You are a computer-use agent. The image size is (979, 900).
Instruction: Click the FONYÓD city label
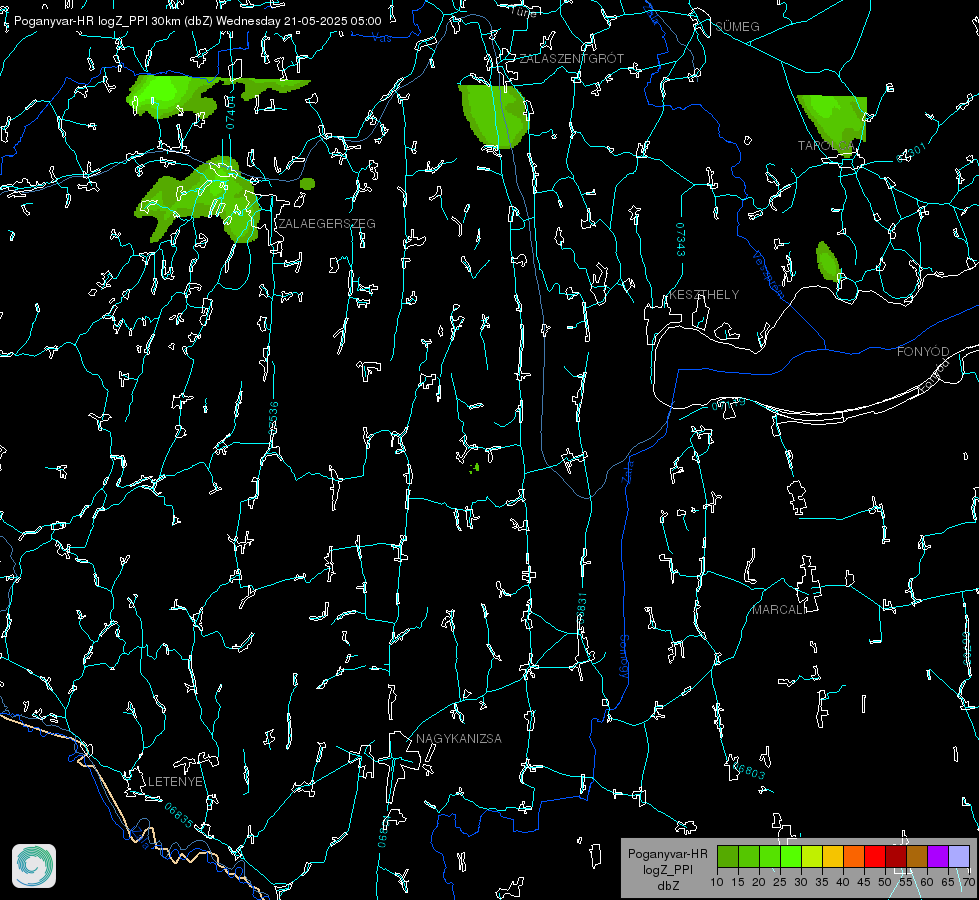click(x=923, y=352)
